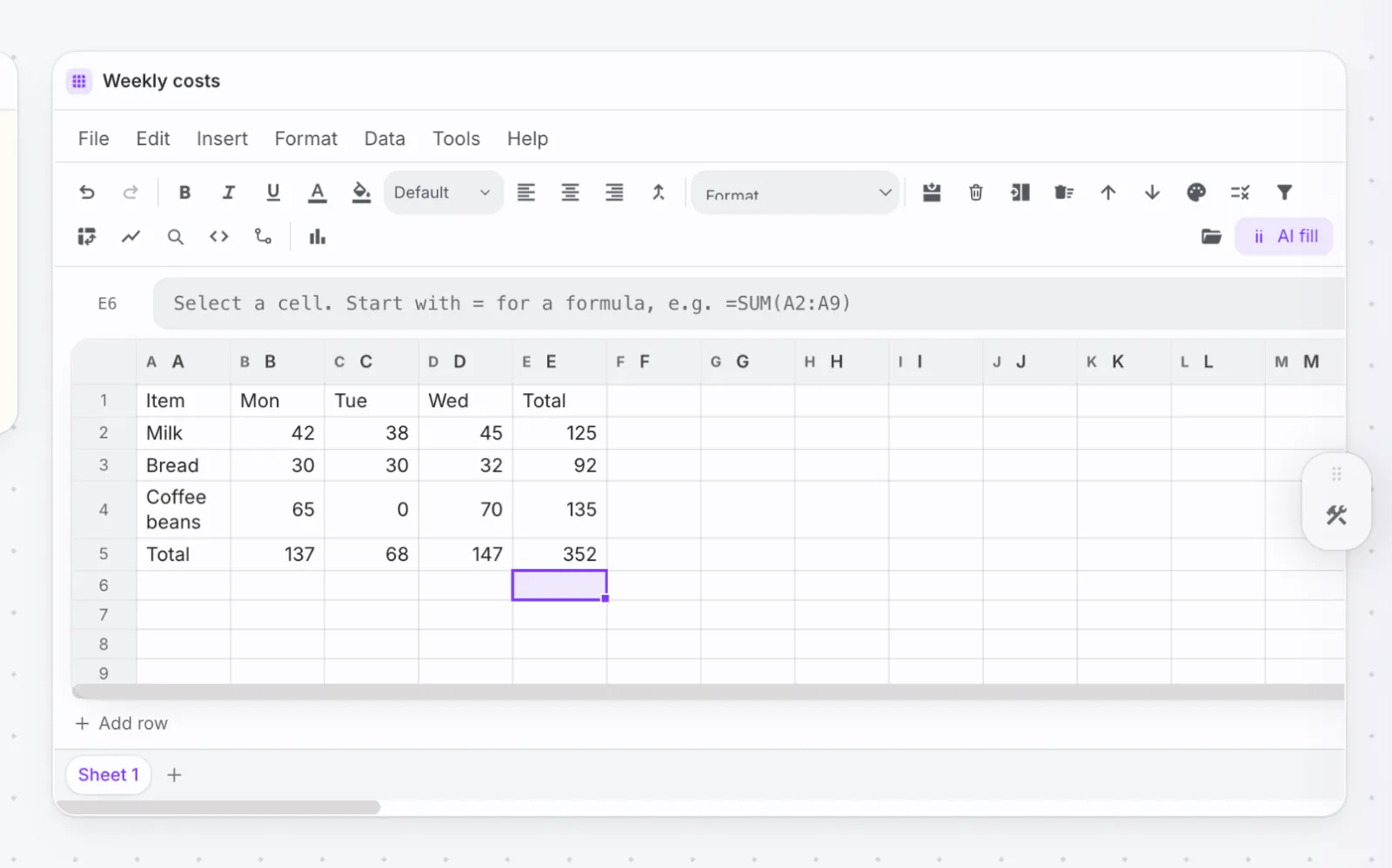
Task: Select column E header
Action: coord(559,362)
